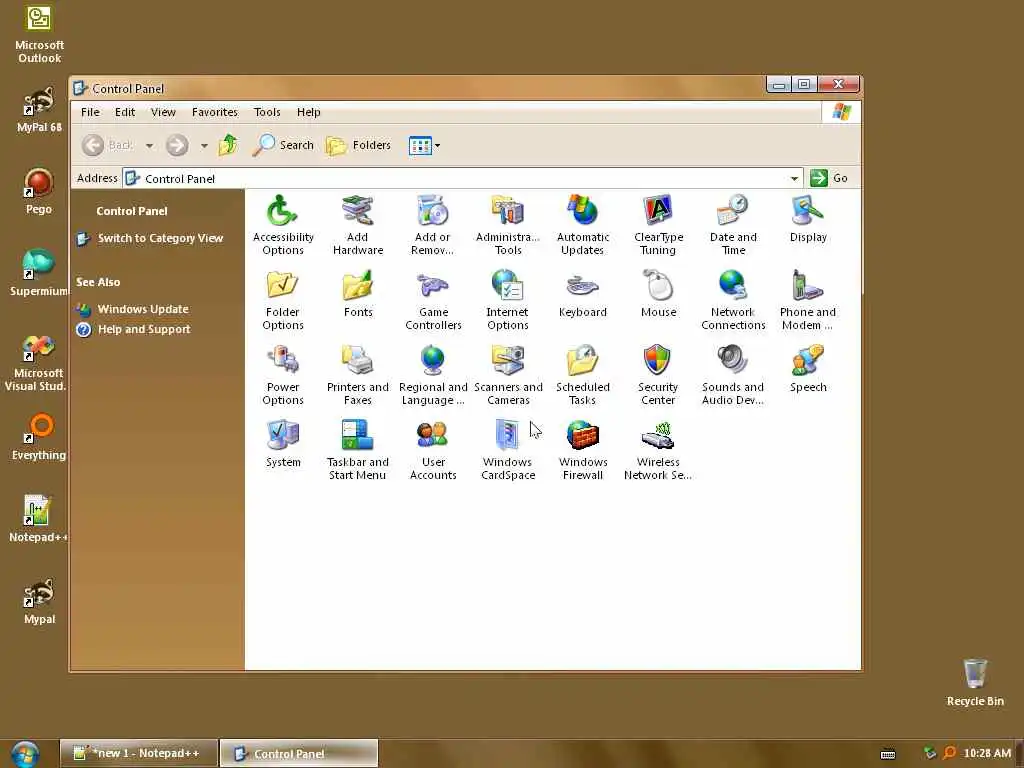Select the Fonts folder icon
The image size is (1024, 768).
click(357, 294)
